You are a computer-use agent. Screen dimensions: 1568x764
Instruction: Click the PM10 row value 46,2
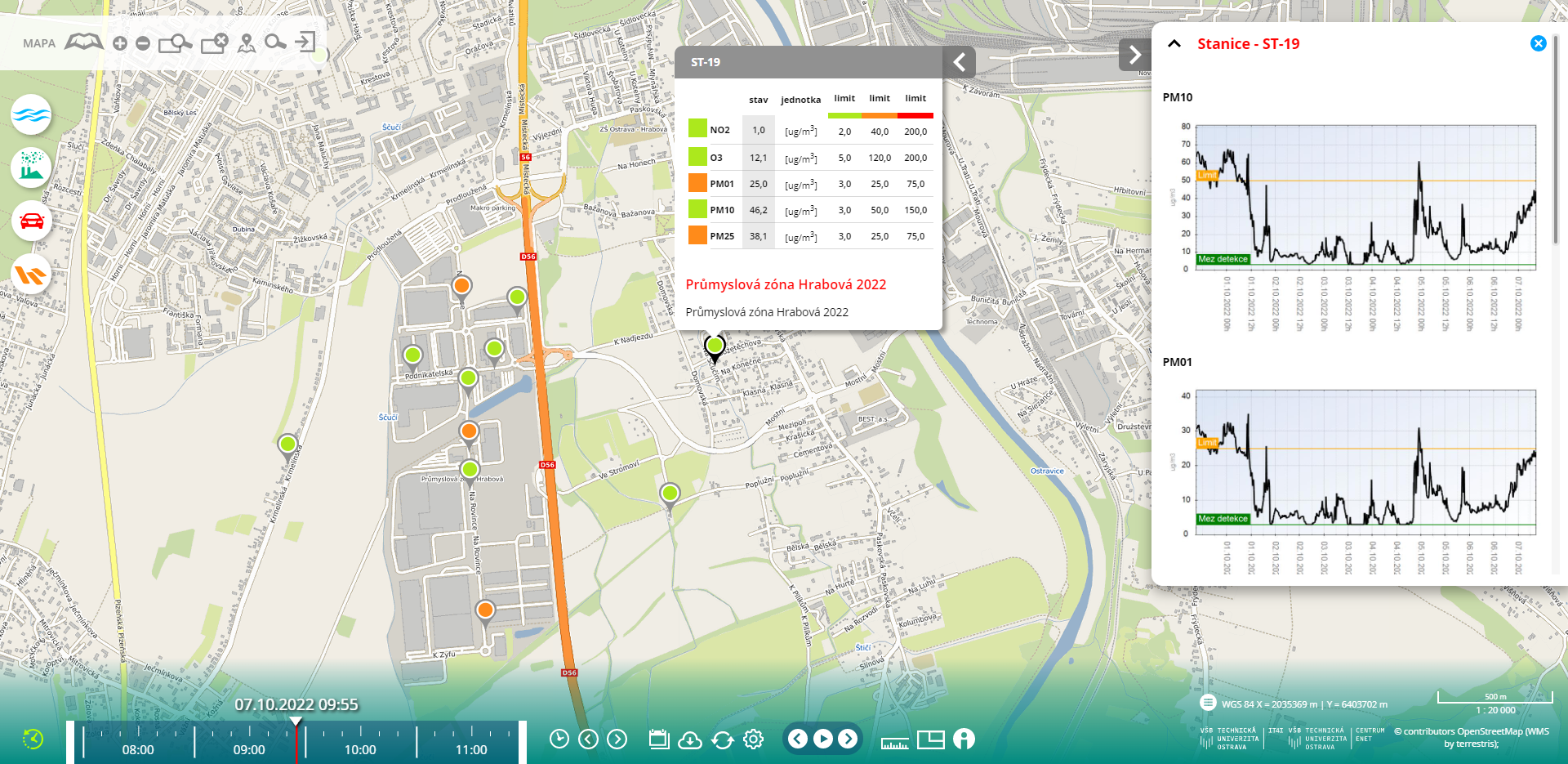click(759, 210)
